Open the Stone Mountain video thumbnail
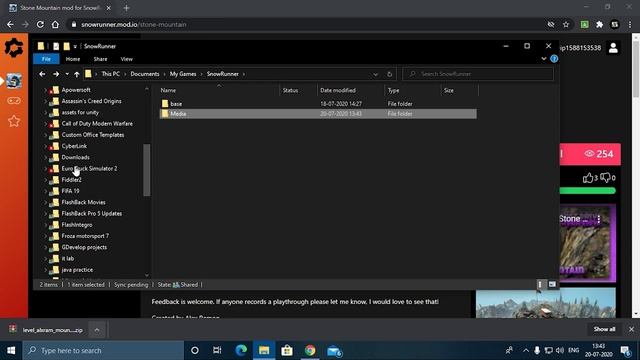The image size is (640, 360). tap(587, 243)
